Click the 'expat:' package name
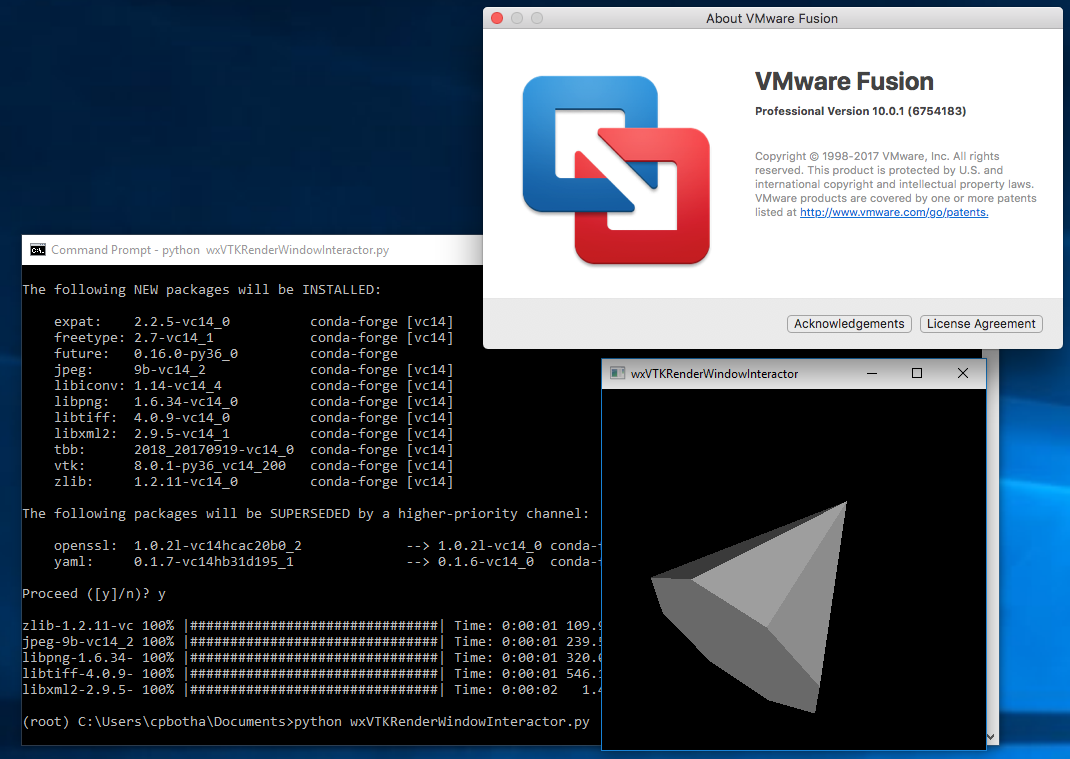Screen dimensions: 1070x759 point(78,321)
